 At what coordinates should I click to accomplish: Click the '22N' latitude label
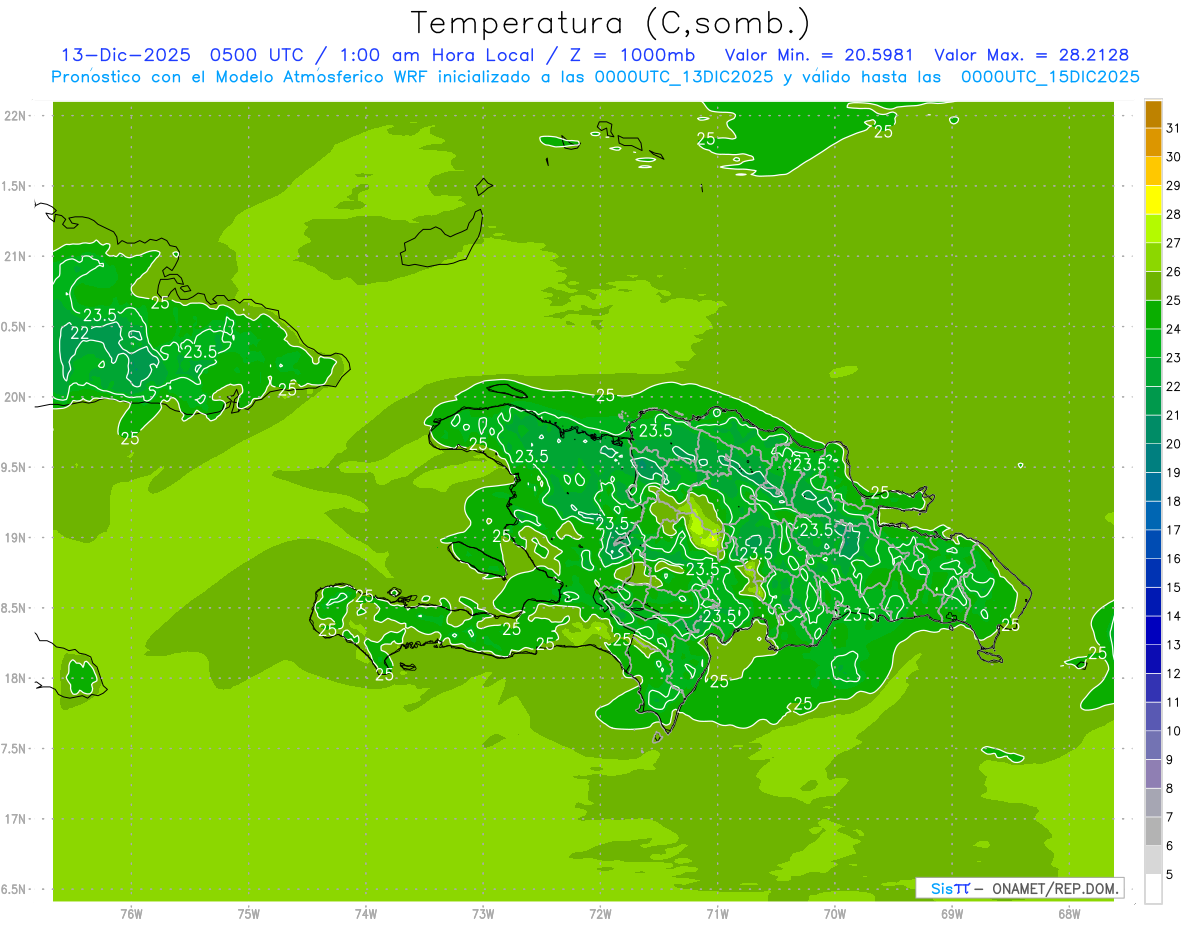[x=17, y=116]
